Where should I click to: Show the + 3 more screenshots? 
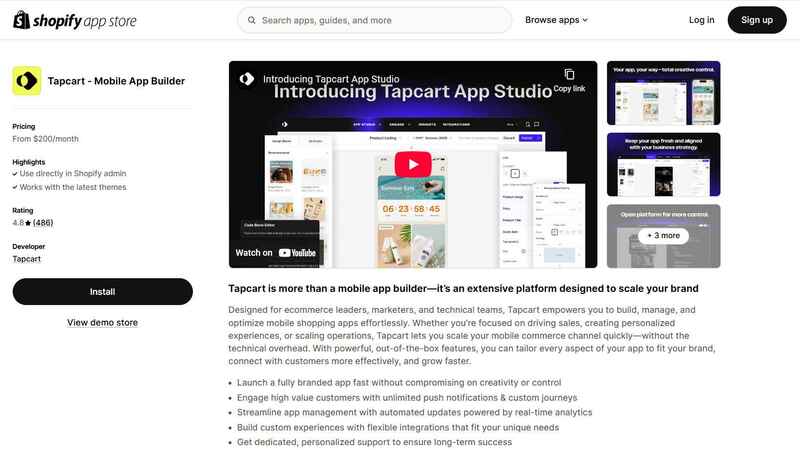pyautogui.click(x=663, y=236)
